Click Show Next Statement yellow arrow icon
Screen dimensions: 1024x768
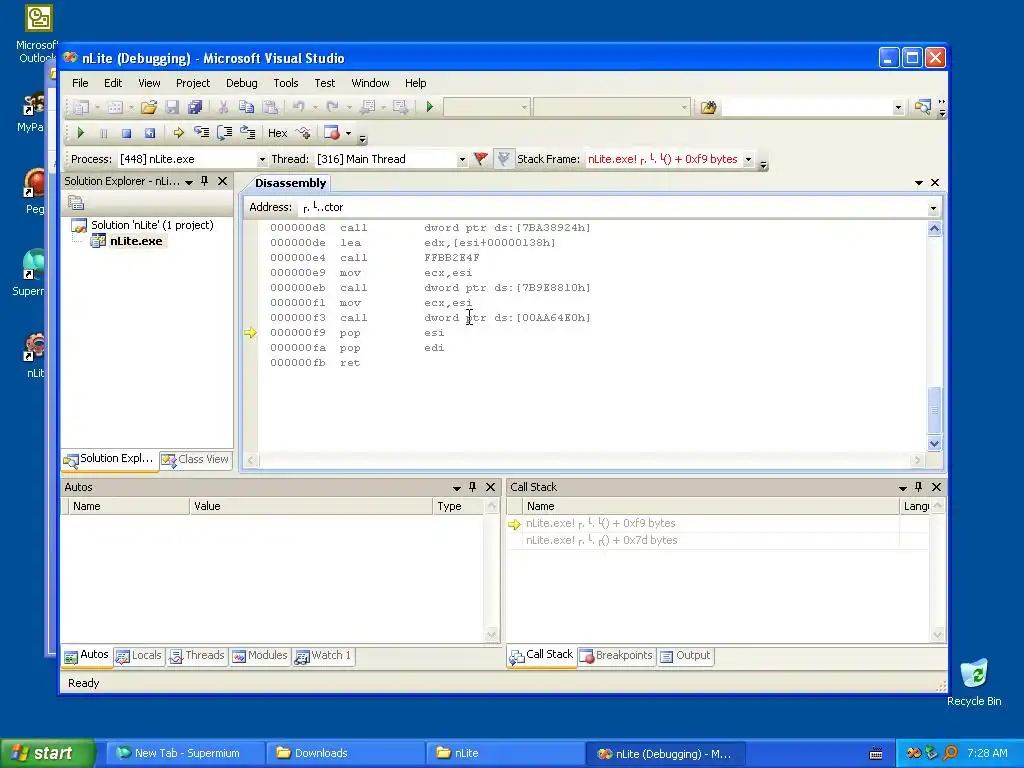178,133
